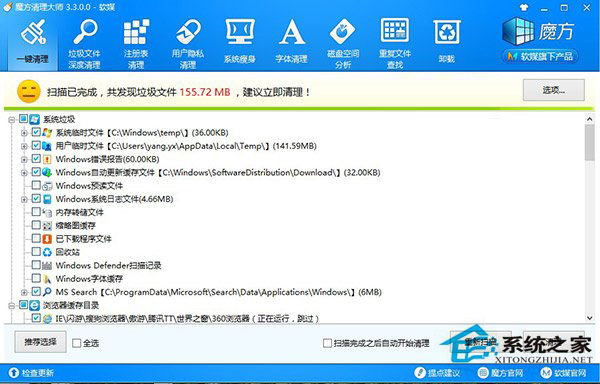Select the Windows Defender扫描记录 row
This screenshot has width=600, height=384.
(108, 265)
